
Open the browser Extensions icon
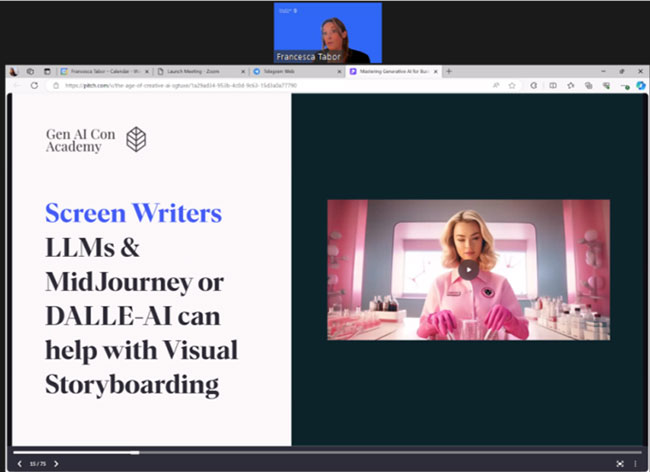click(534, 85)
